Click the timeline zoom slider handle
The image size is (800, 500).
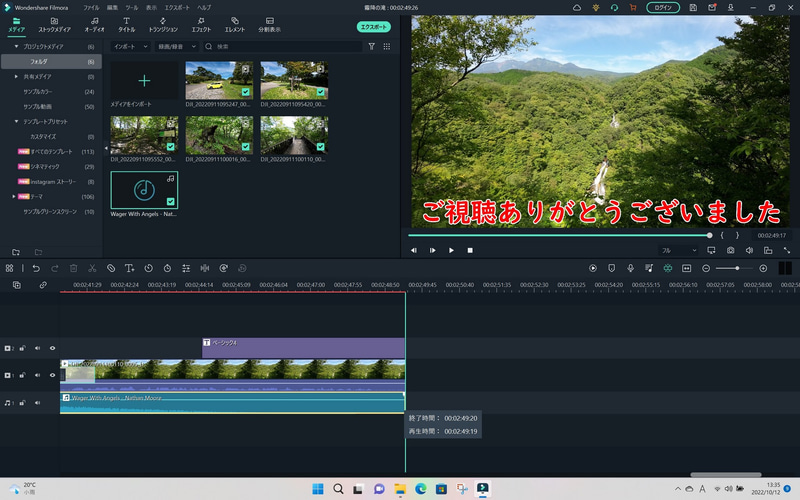737,268
